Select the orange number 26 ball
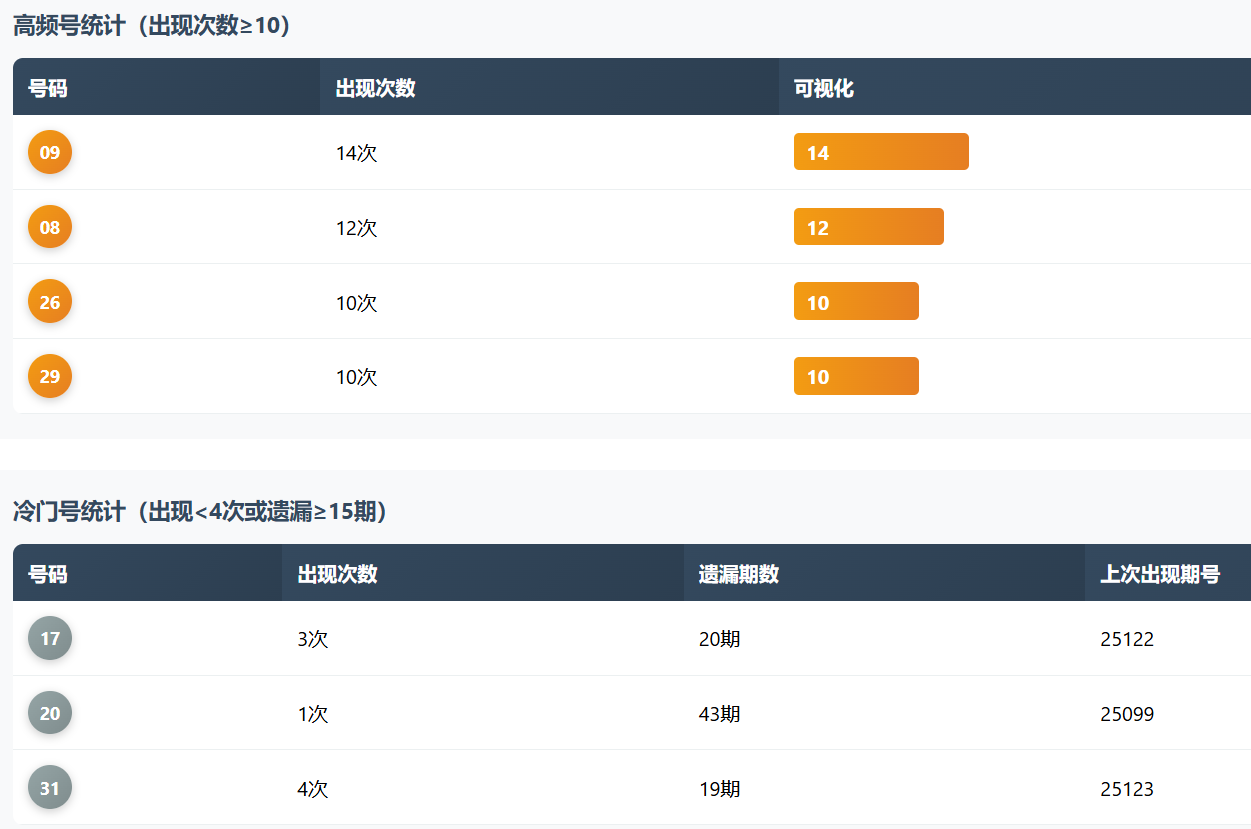The height and width of the screenshot is (829, 1251). pyautogui.click(x=50, y=302)
